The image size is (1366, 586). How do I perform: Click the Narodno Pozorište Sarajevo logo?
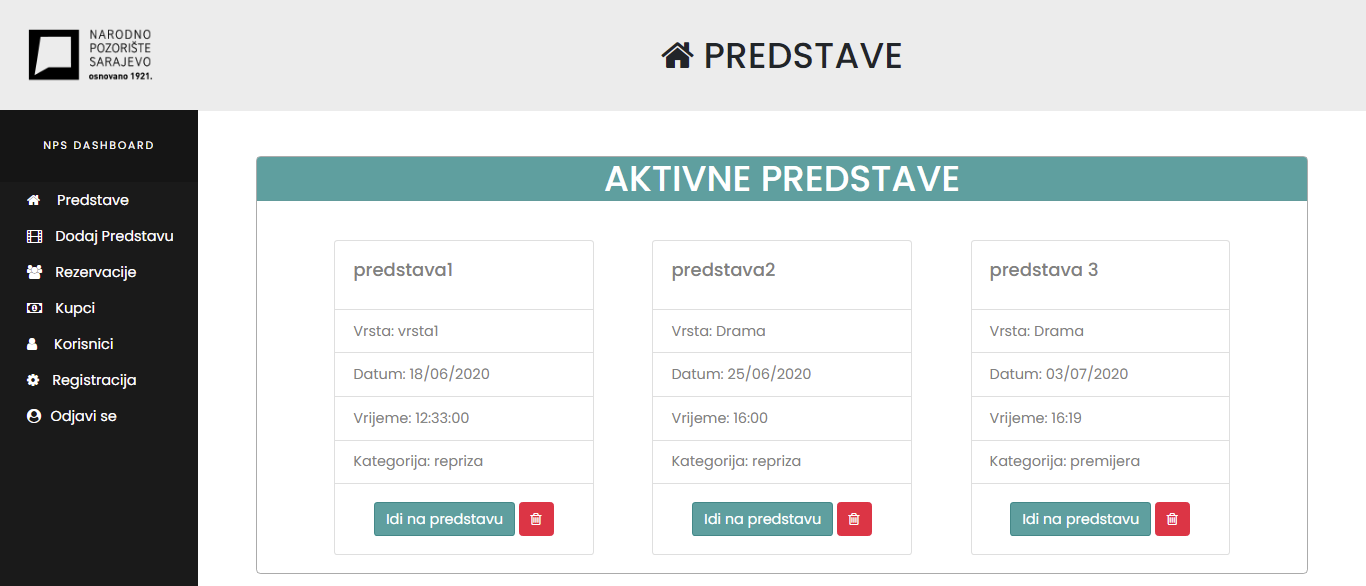(x=91, y=54)
